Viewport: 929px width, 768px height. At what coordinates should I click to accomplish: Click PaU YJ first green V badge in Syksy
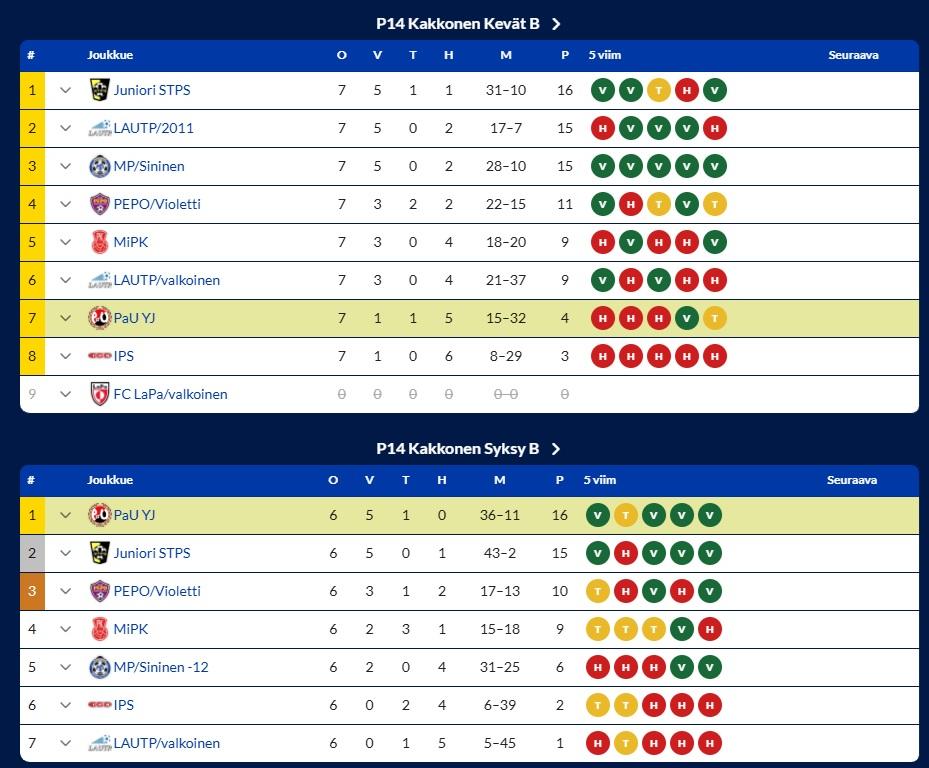pos(598,515)
